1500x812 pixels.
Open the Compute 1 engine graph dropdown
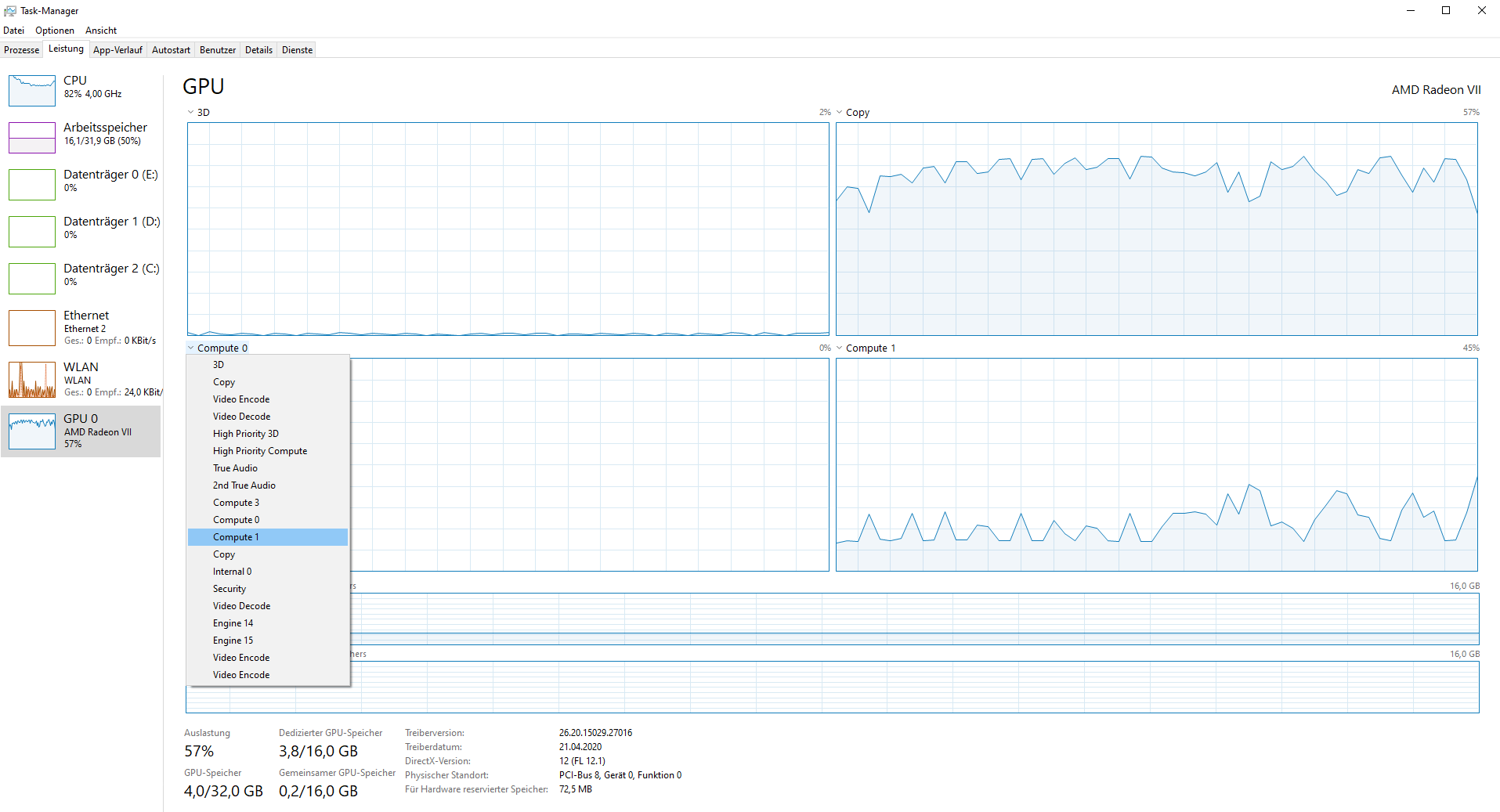(866, 348)
